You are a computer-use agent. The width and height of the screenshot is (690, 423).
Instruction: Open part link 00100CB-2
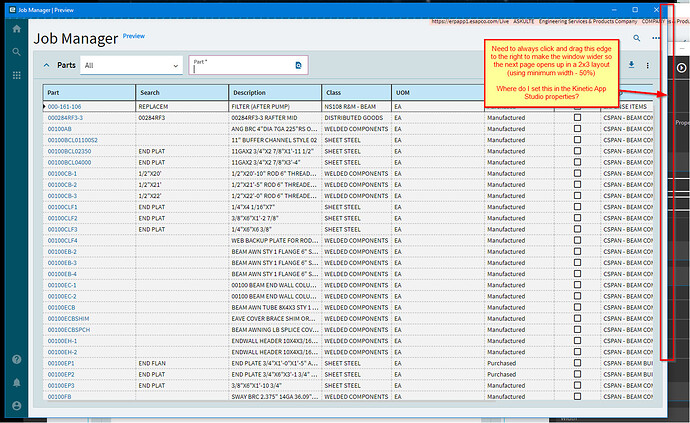[62, 185]
